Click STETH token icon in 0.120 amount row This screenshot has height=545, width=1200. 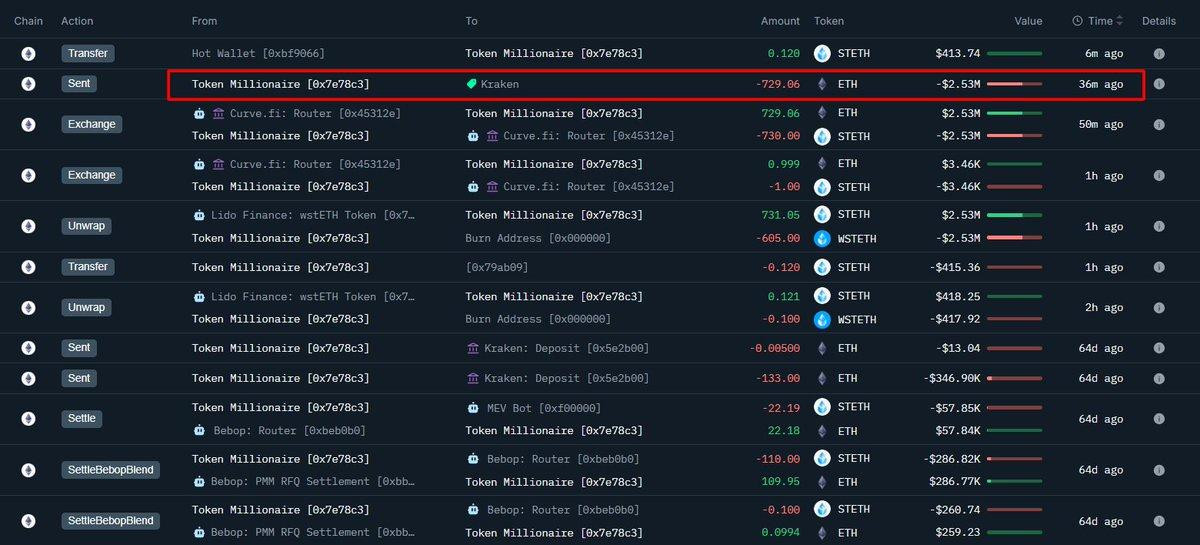(x=823, y=54)
